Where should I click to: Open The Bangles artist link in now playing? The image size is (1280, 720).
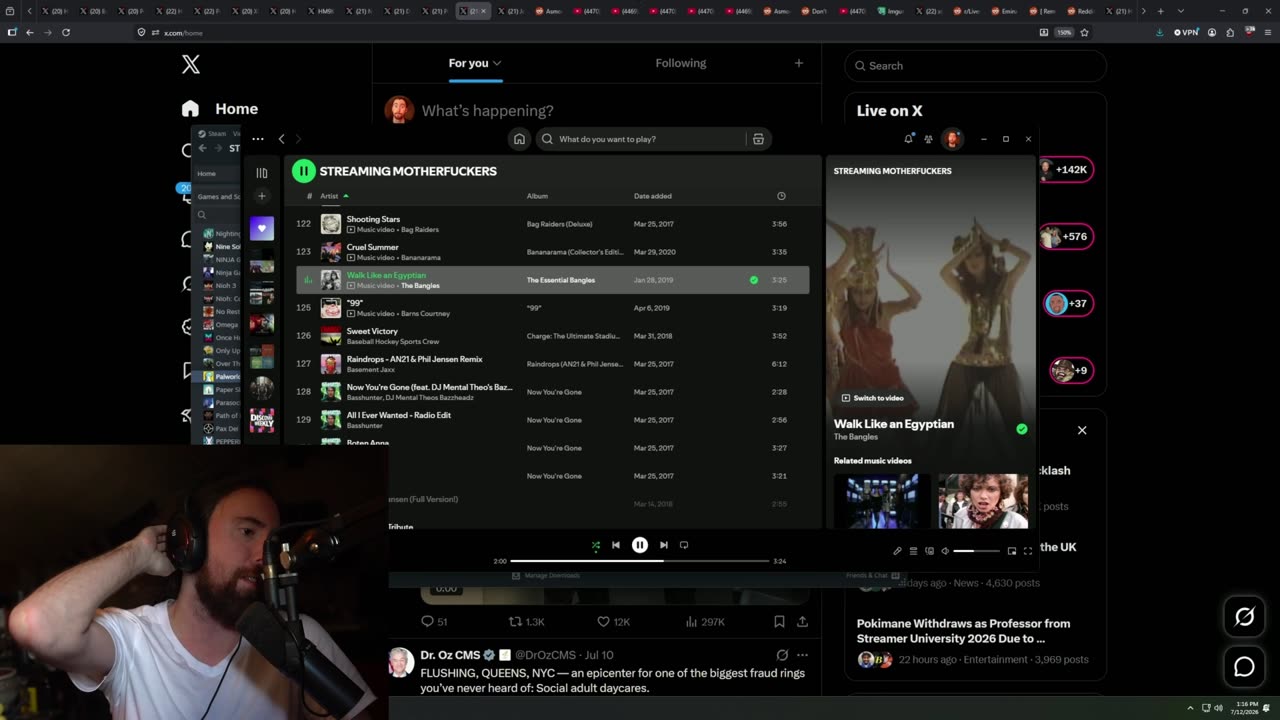(856, 437)
